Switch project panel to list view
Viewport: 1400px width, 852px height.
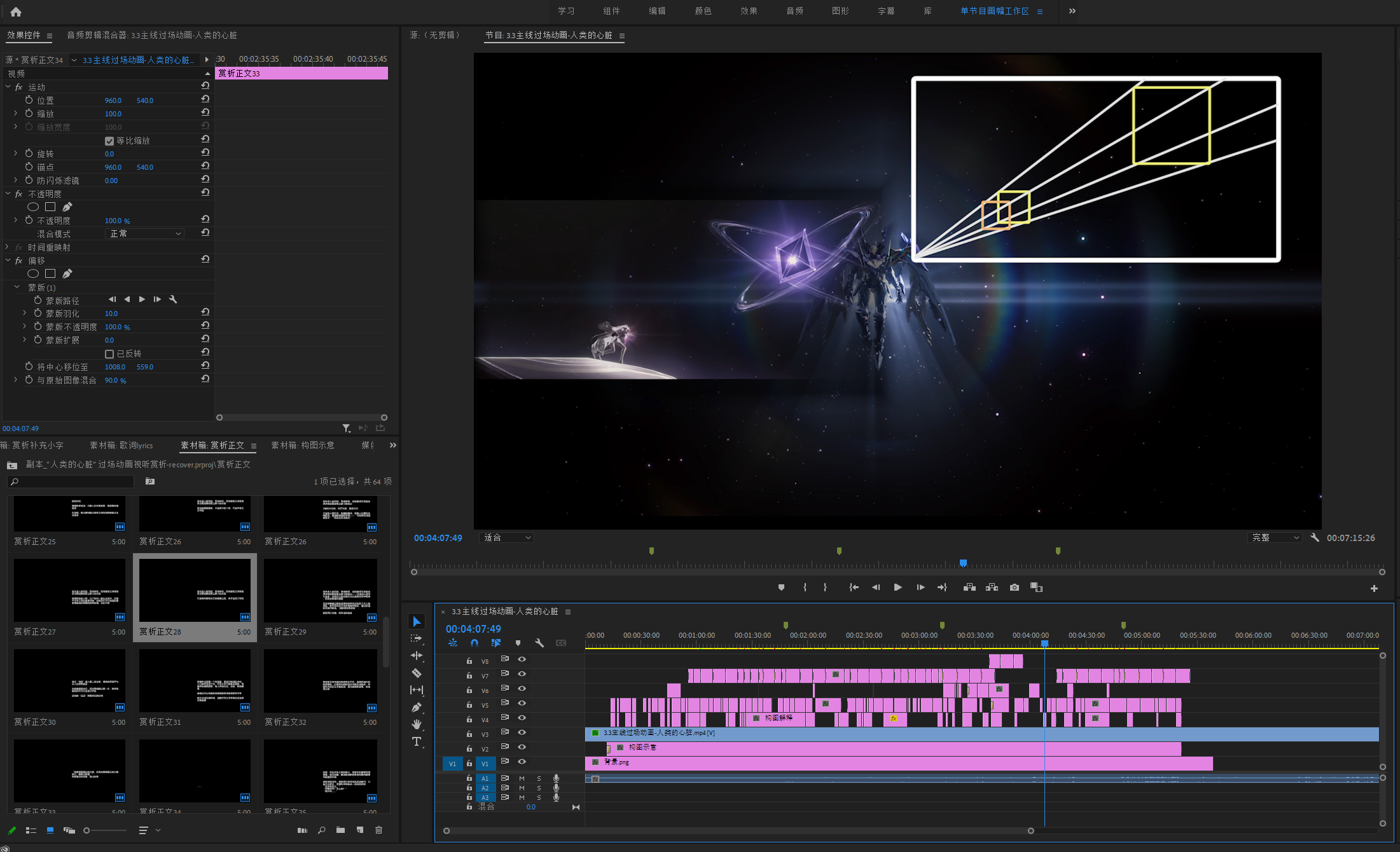tap(31, 830)
